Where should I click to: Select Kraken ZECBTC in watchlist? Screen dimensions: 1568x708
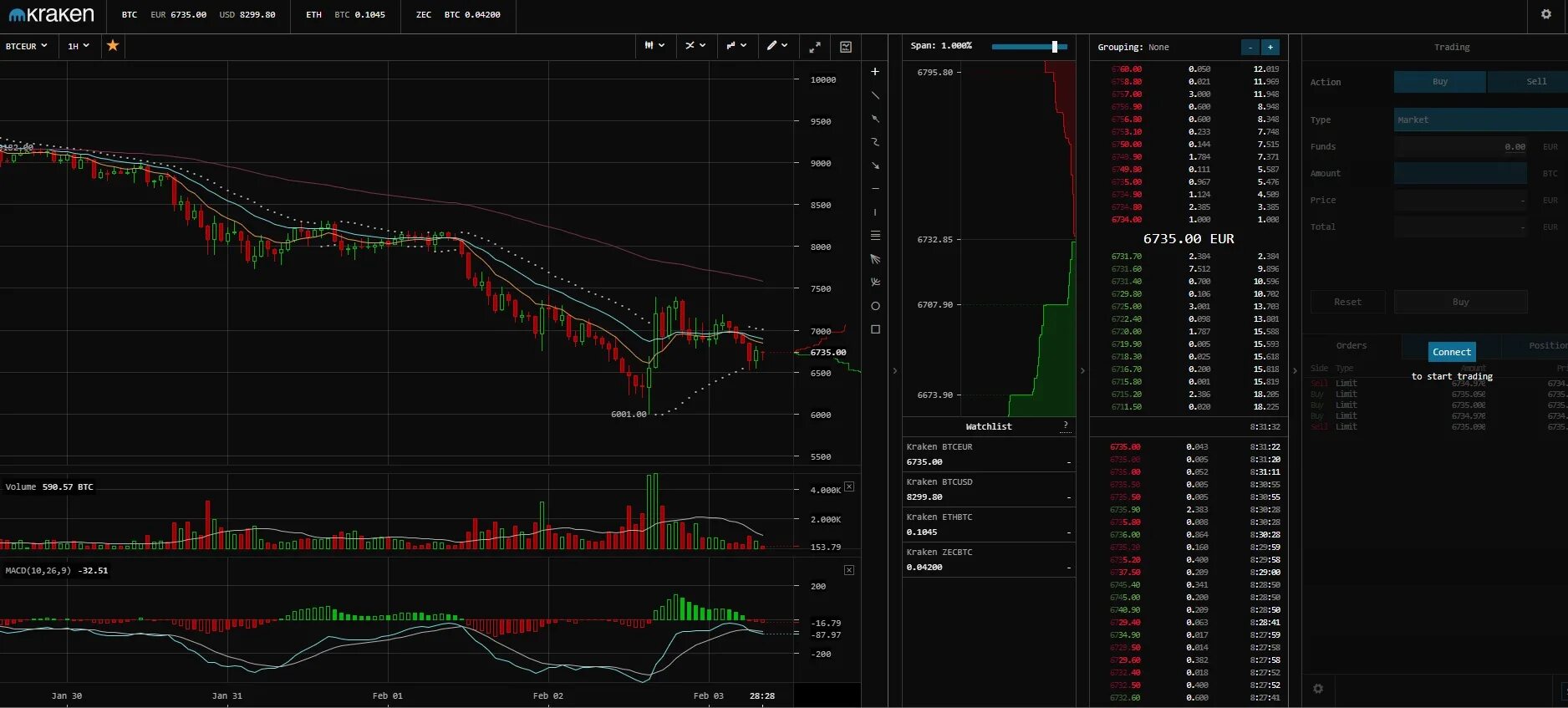point(989,559)
